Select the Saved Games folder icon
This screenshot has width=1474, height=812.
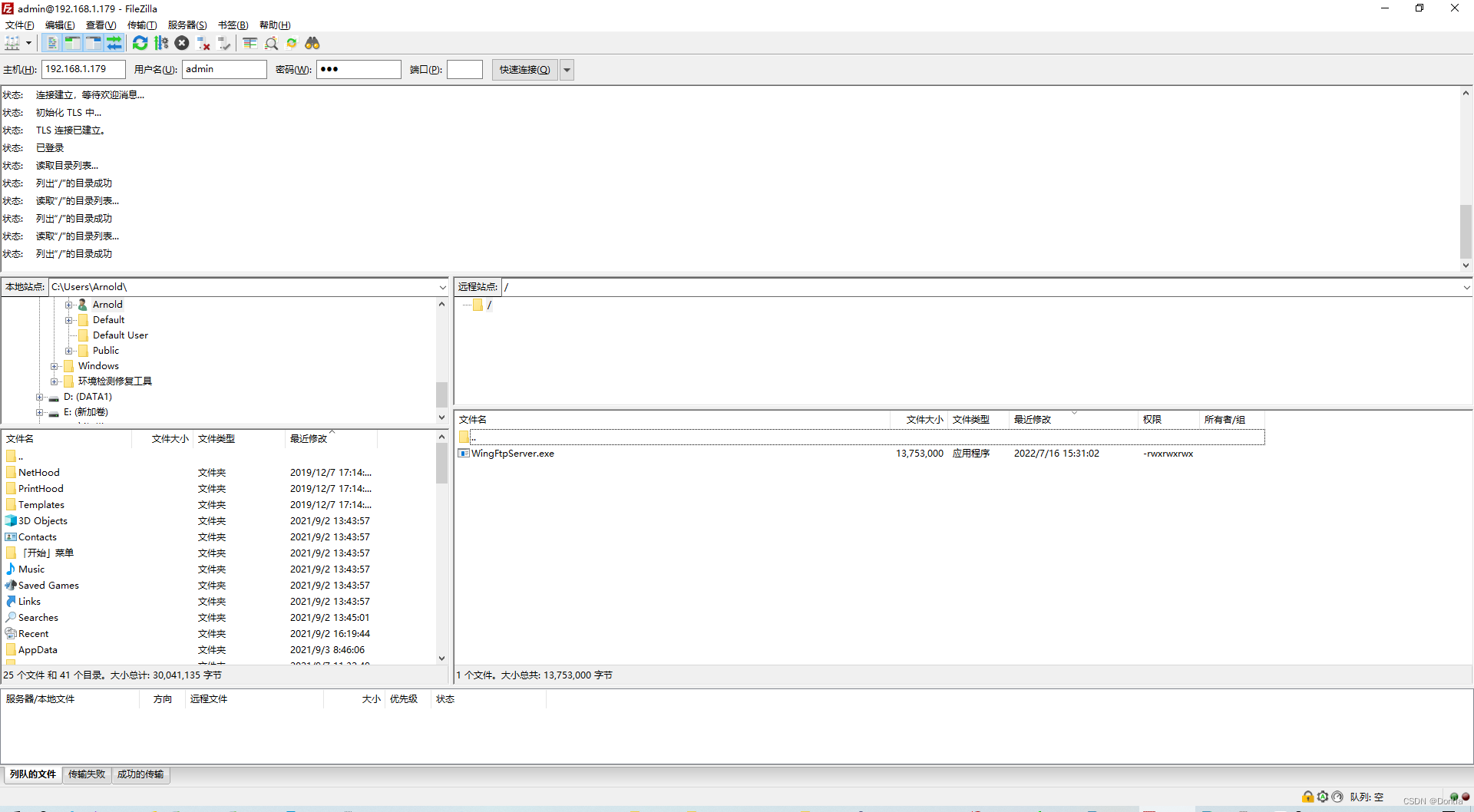[x=11, y=586]
